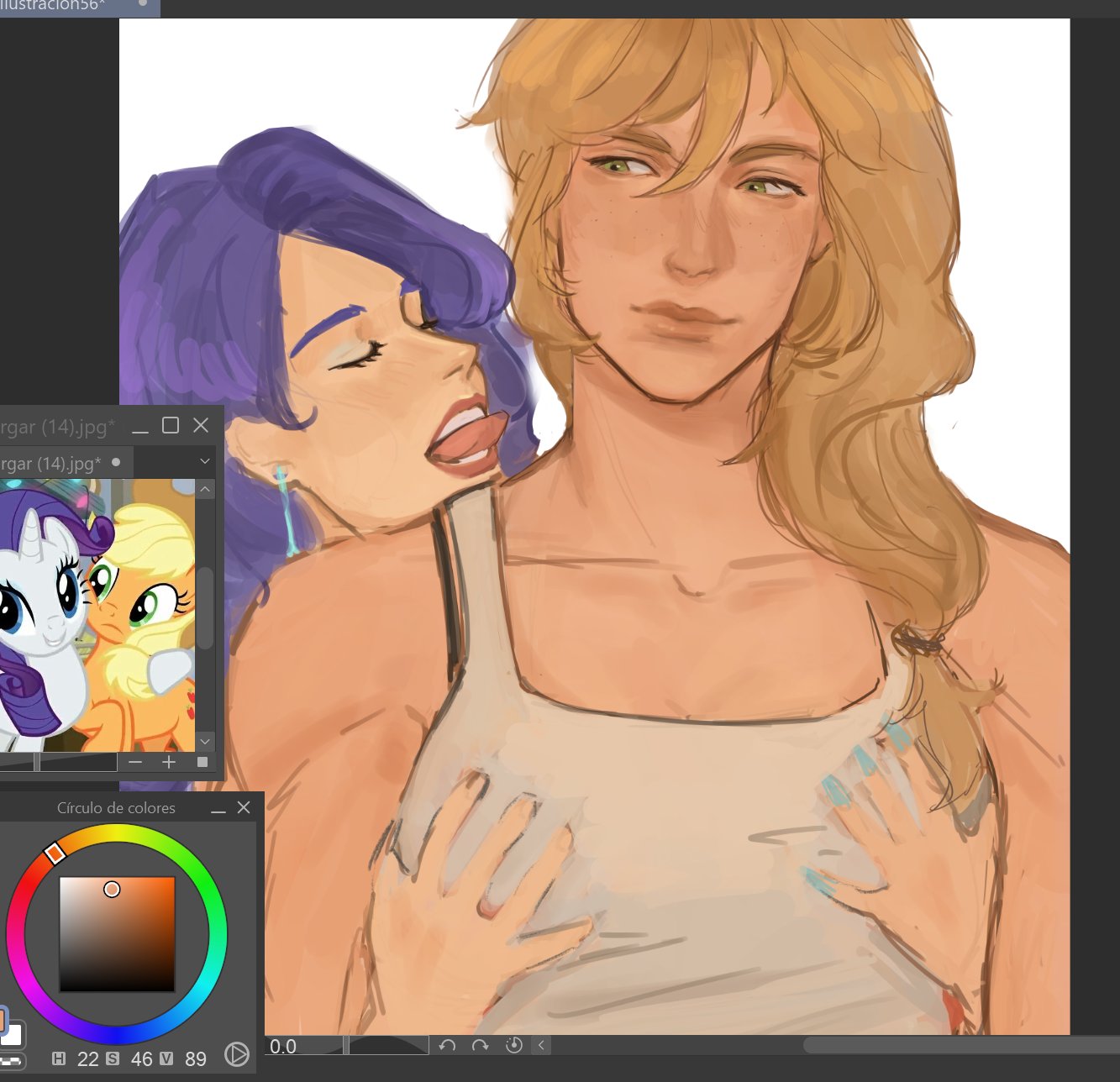This screenshot has height=1082, width=1120.
Task: Click the round arrow button in Círculo de colores
Action: [x=237, y=1054]
